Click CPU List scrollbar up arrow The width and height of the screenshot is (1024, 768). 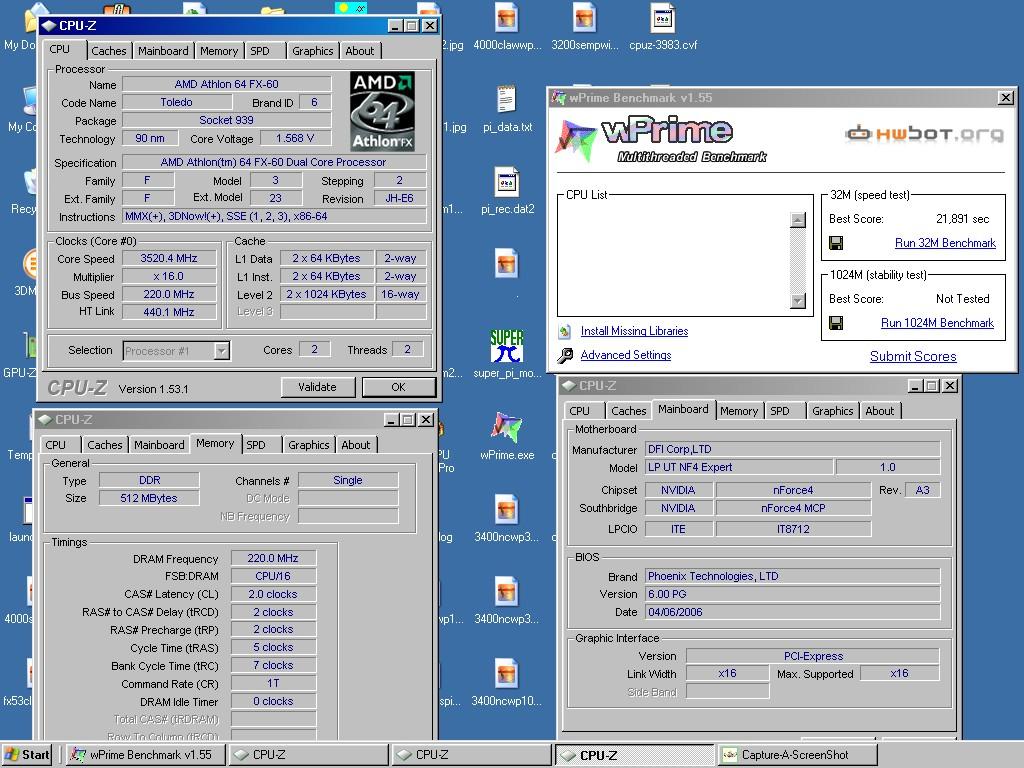(797, 219)
